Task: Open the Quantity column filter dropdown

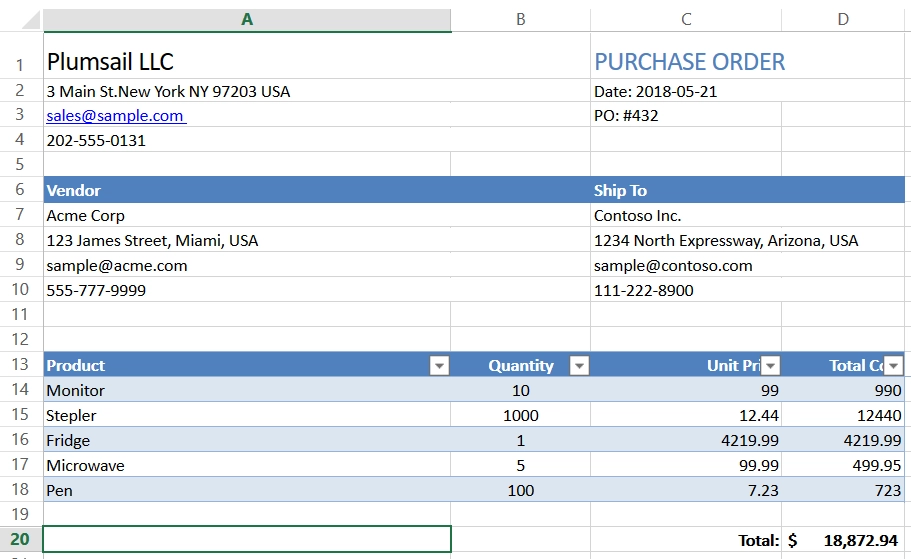Action: (x=579, y=366)
